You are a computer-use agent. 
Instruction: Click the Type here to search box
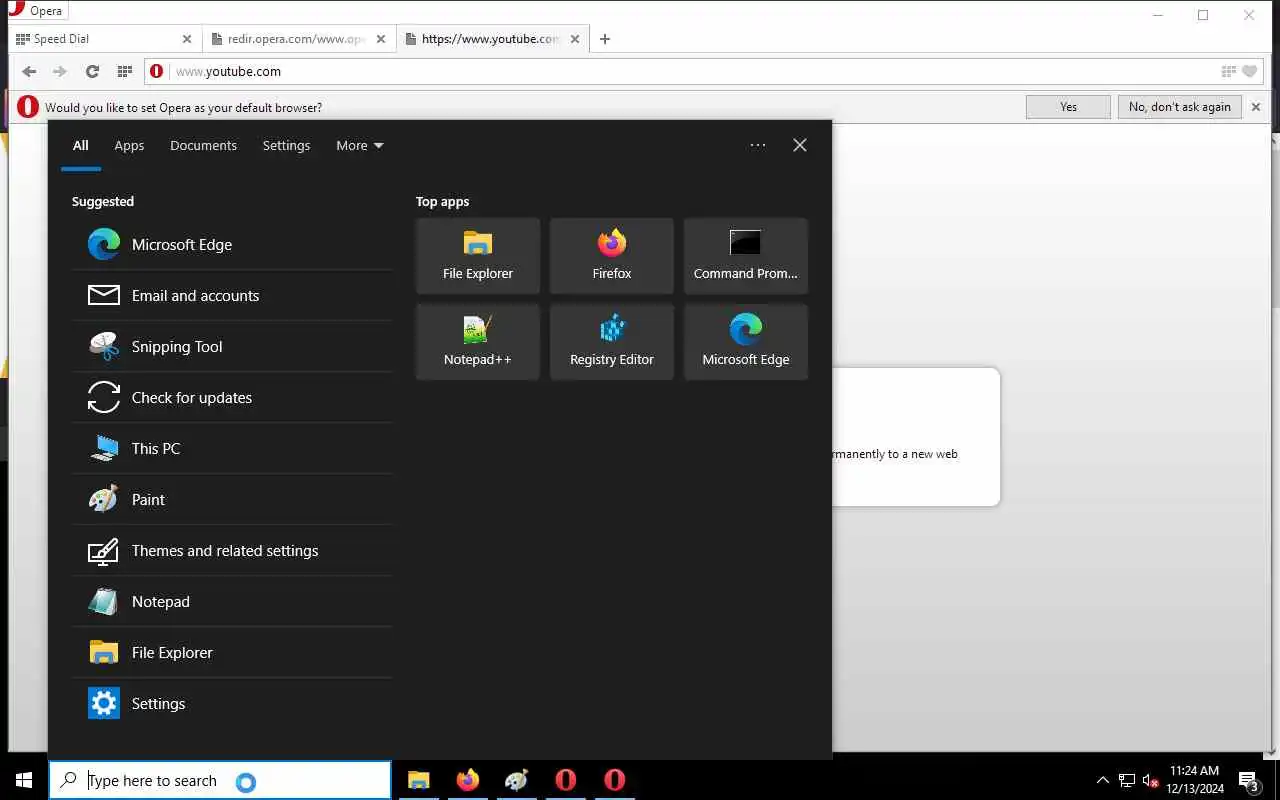[220, 780]
